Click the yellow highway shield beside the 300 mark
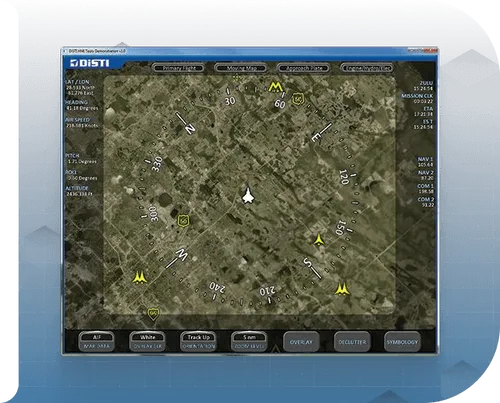500x403 pixels. (x=183, y=220)
